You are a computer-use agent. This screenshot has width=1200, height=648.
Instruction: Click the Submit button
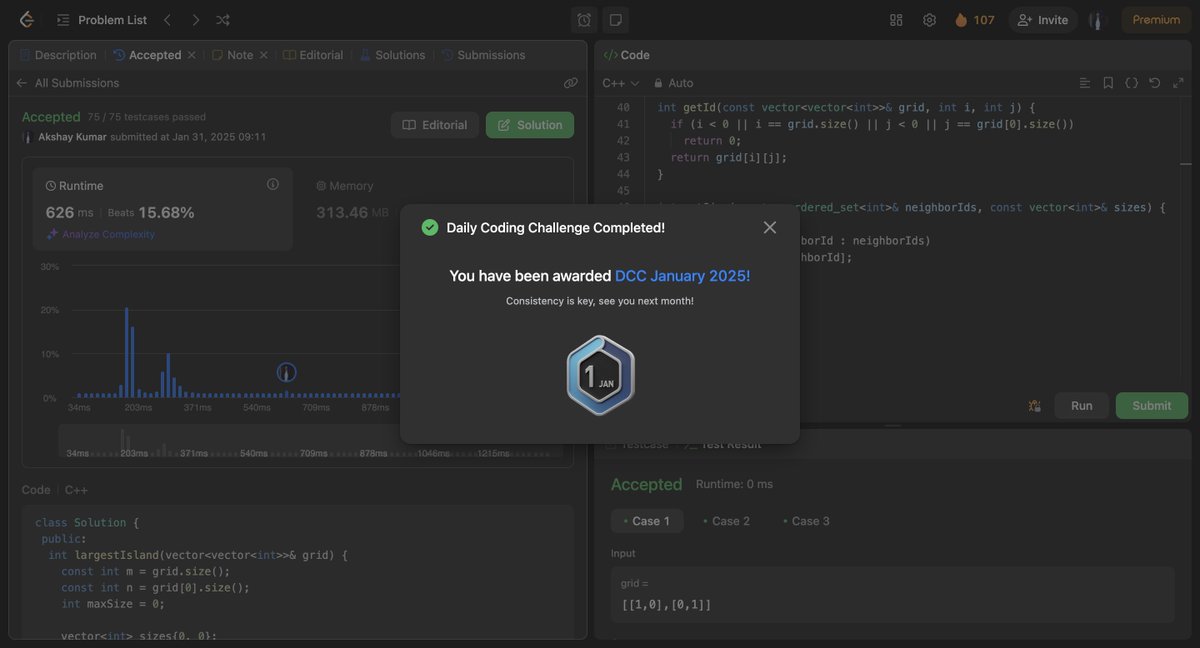click(x=1152, y=406)
